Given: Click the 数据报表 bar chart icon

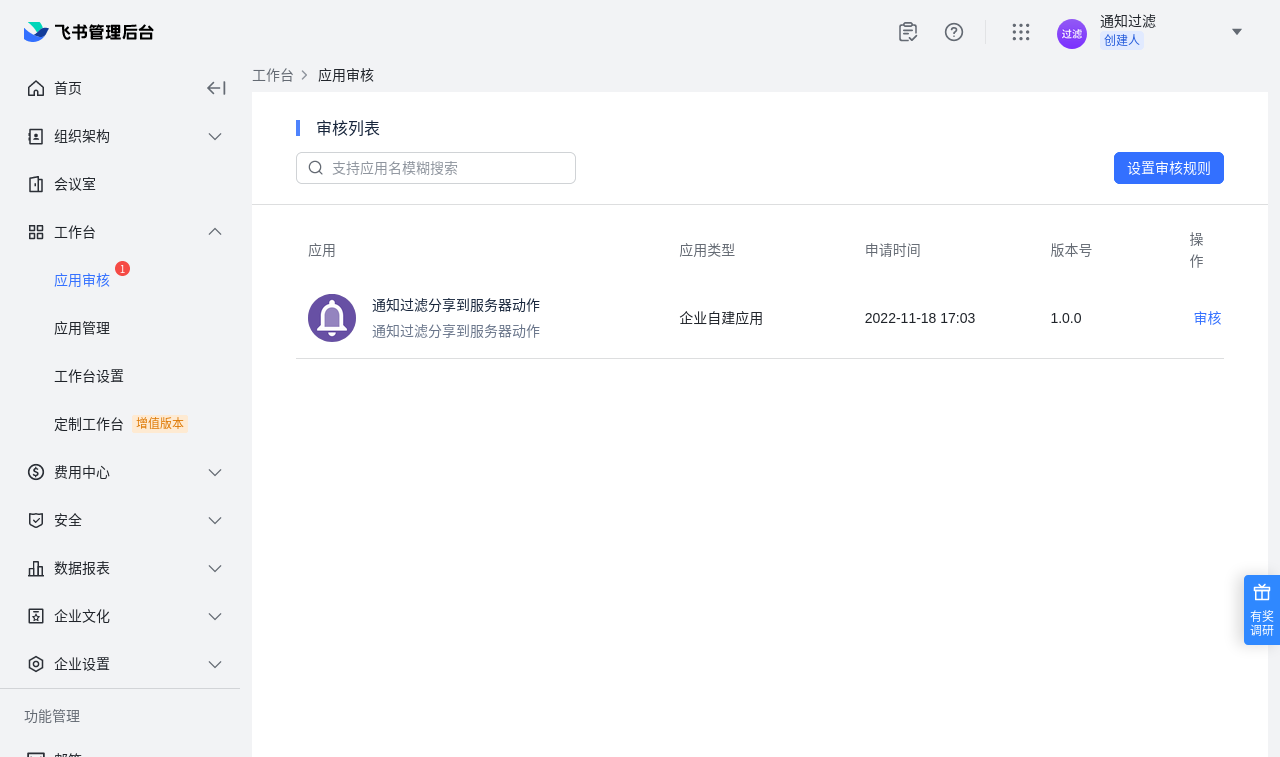Looking at the screenshot, I should coord(36,568).
